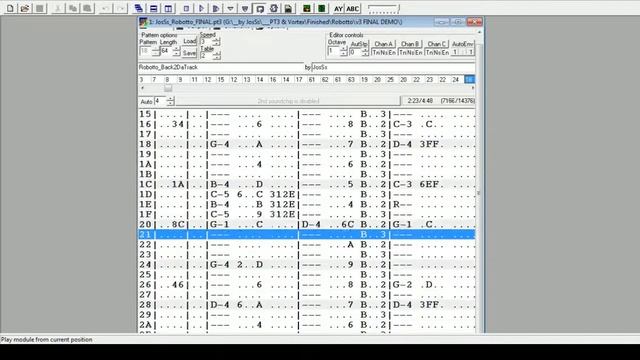Click the Copy icon in the toolbar

73,8
